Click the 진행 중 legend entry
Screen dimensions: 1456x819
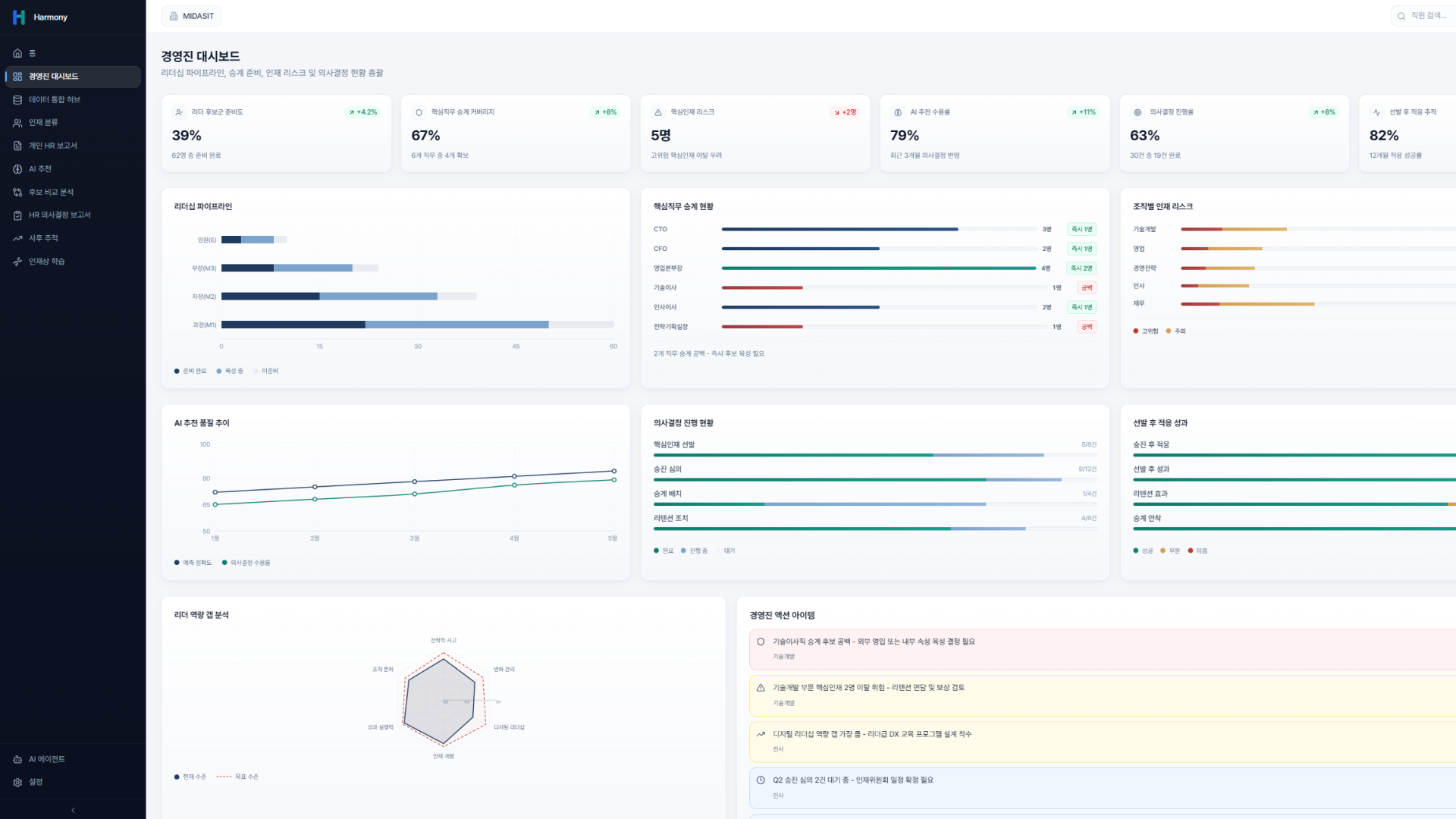click(694, 551)
